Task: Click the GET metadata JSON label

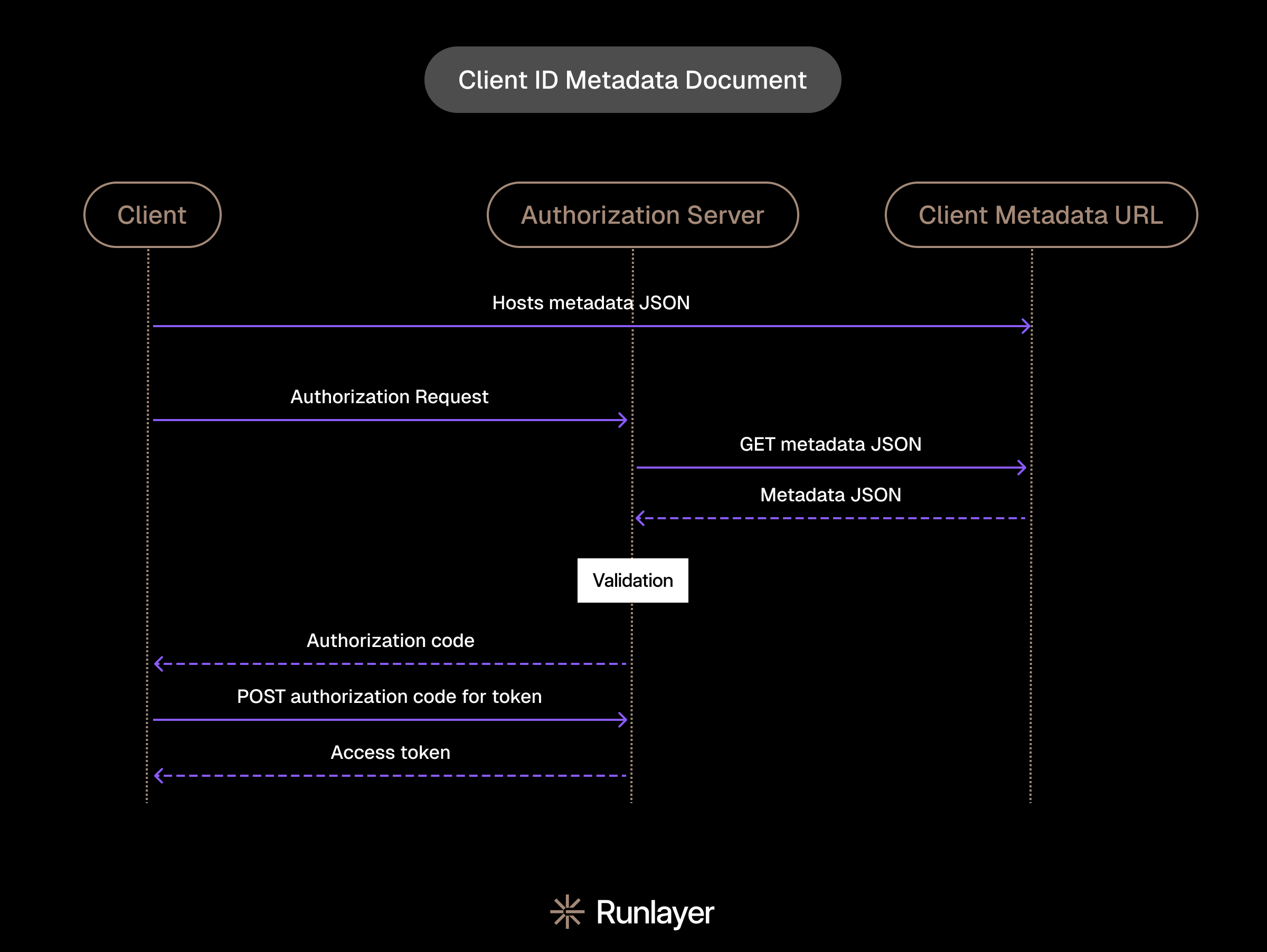Action: pos(830,444)
